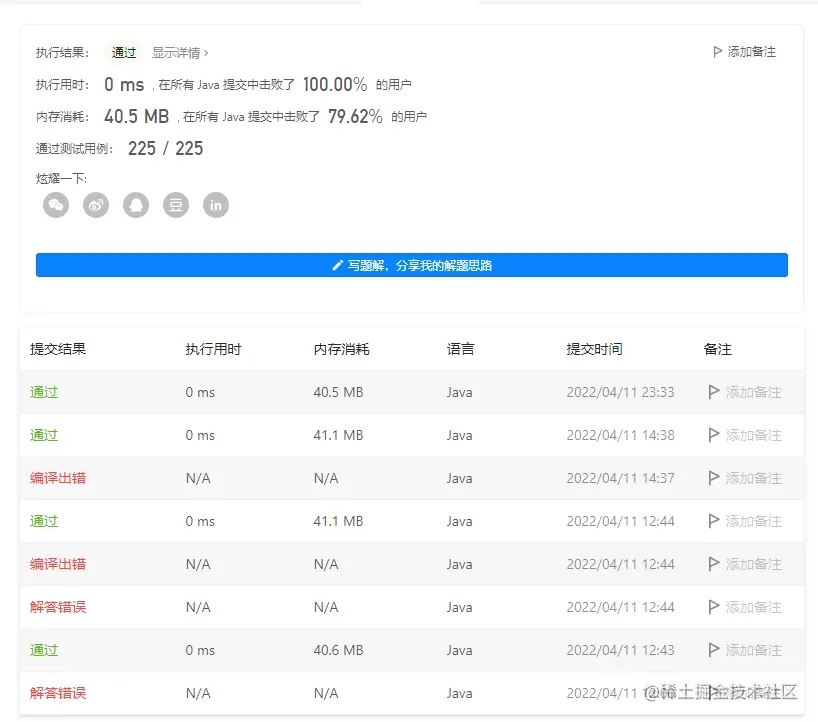
Task: Open the 通过 submission with 40.6 MB memory
Action: pos(44,650)
